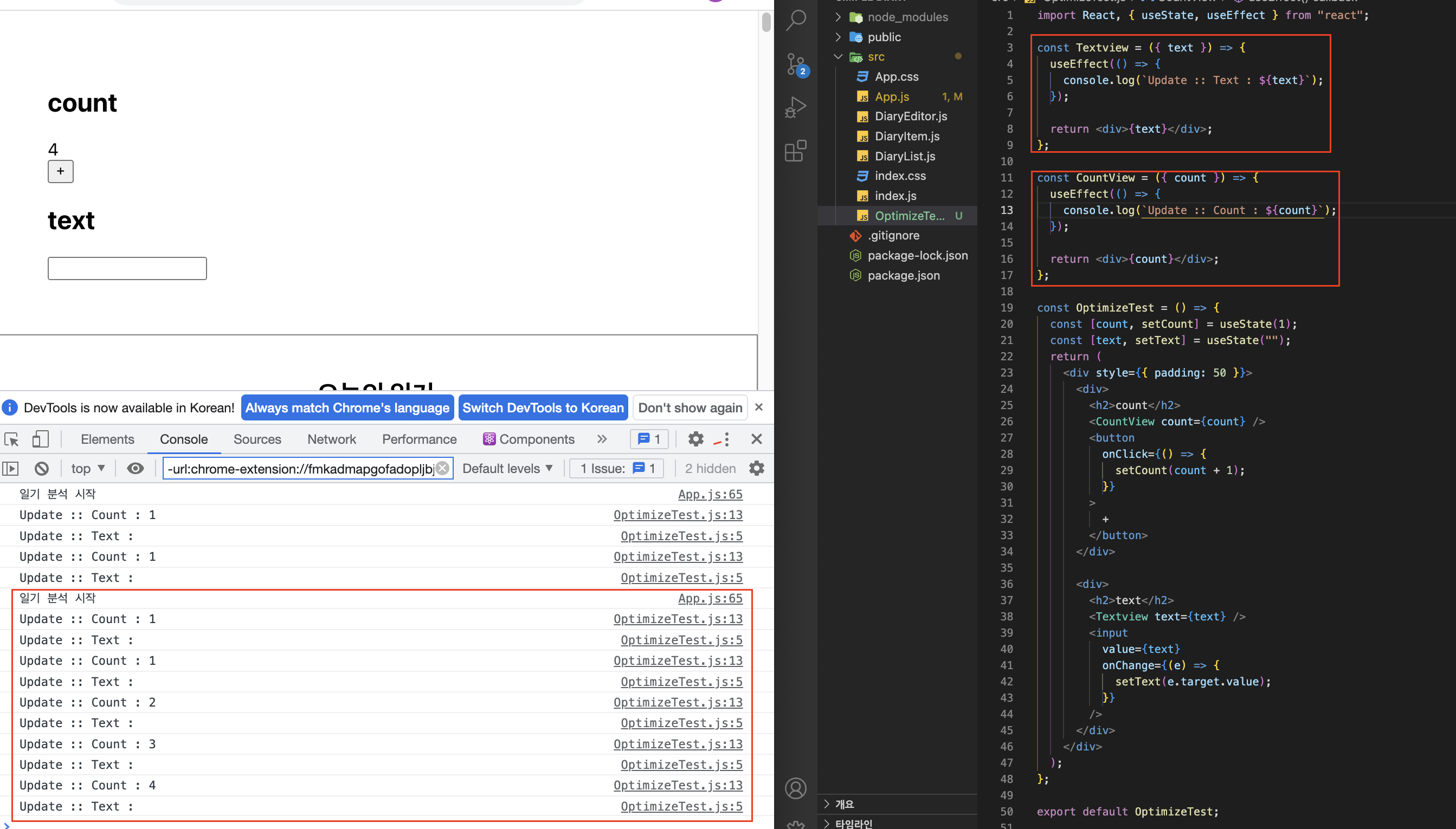
Task: Click the inspect element picker icon
Action: click(12, 439)
